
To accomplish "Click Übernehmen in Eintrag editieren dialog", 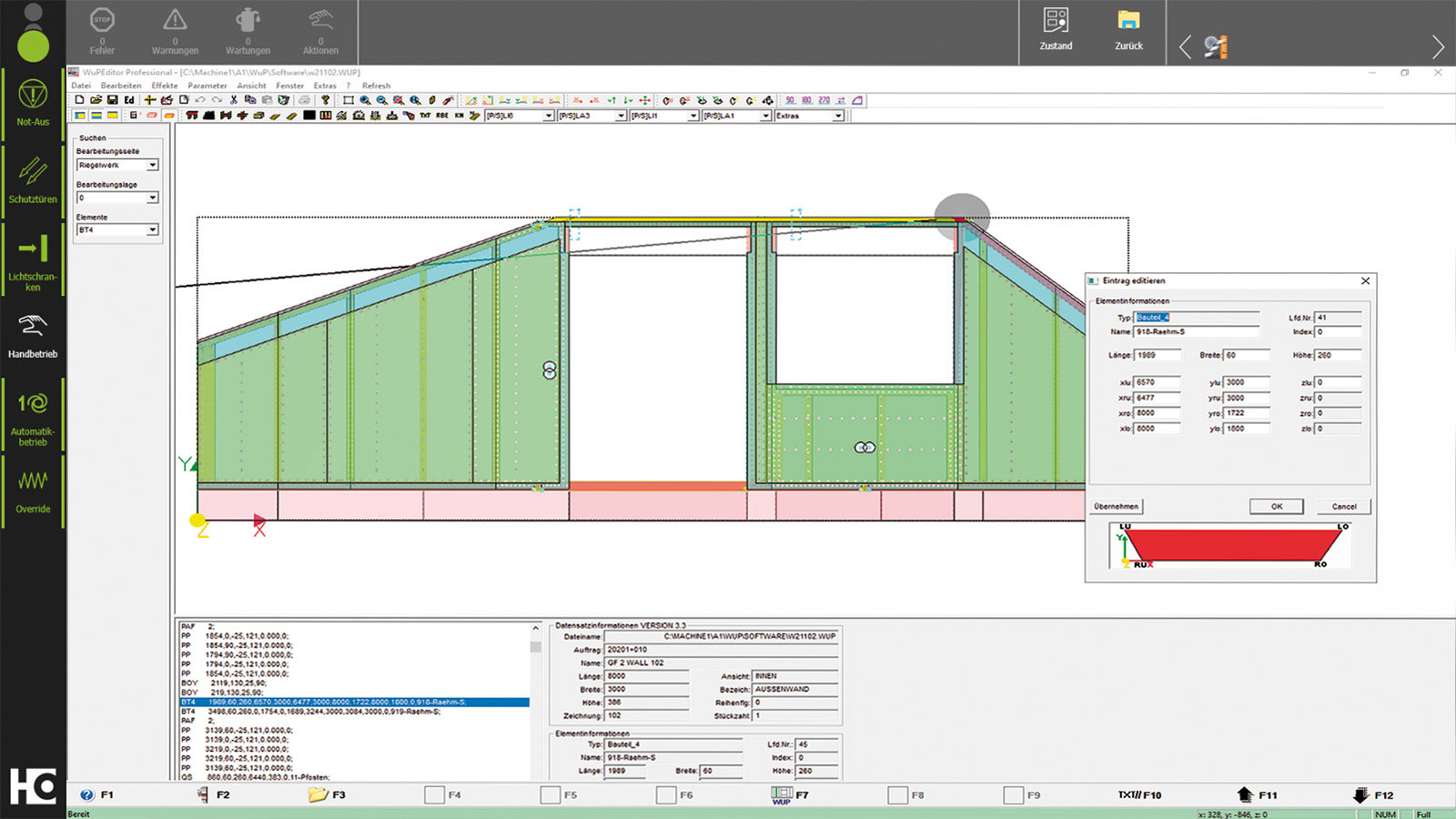I will point(1117,506).
